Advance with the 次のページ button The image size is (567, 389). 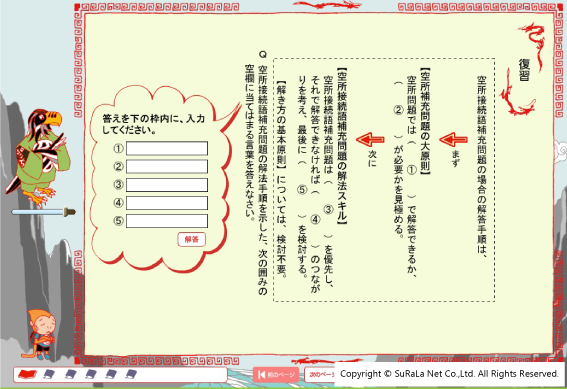point(320,375)
